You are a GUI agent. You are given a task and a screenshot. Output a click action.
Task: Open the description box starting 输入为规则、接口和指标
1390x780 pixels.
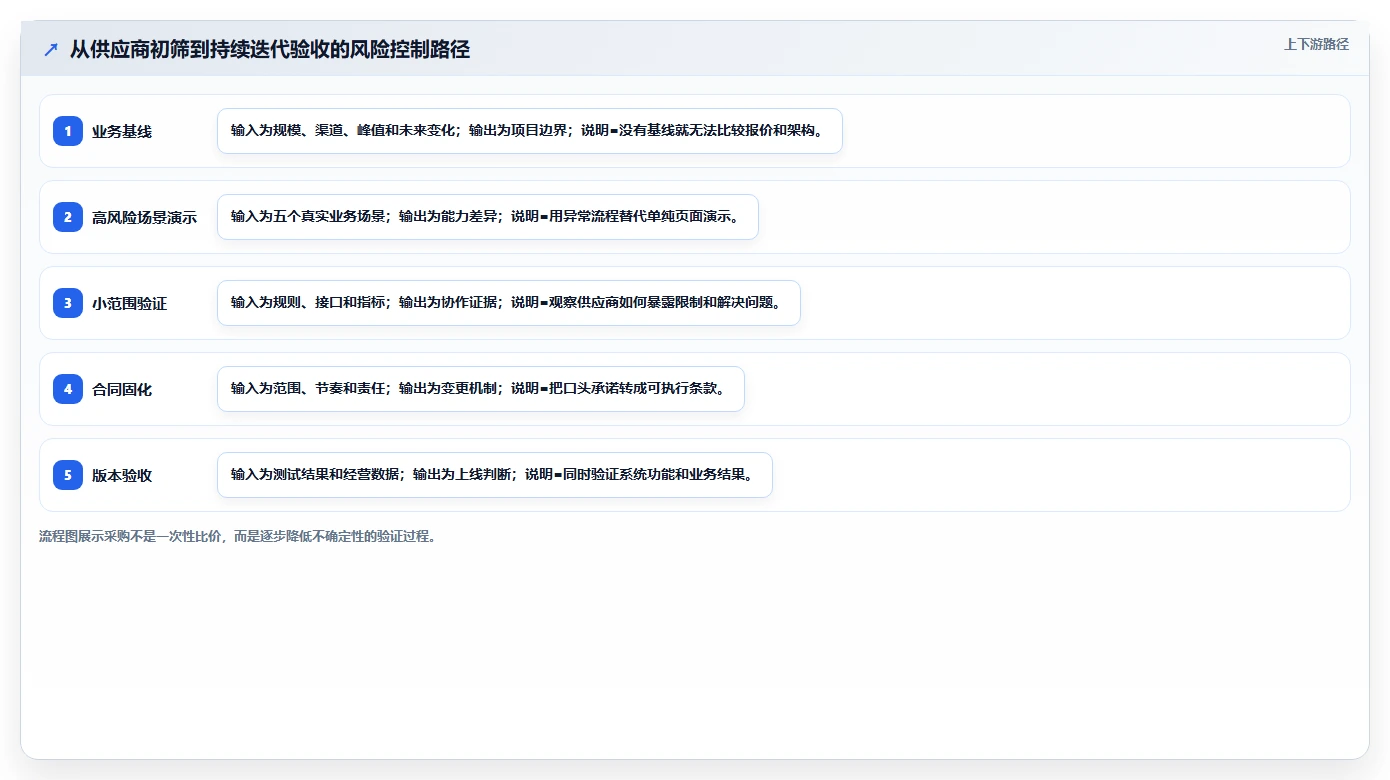[x=509, y=303]
